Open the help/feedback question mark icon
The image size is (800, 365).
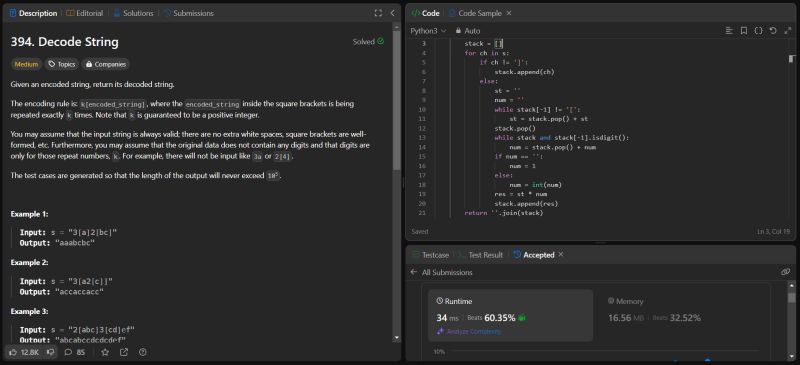click(143, 352)
